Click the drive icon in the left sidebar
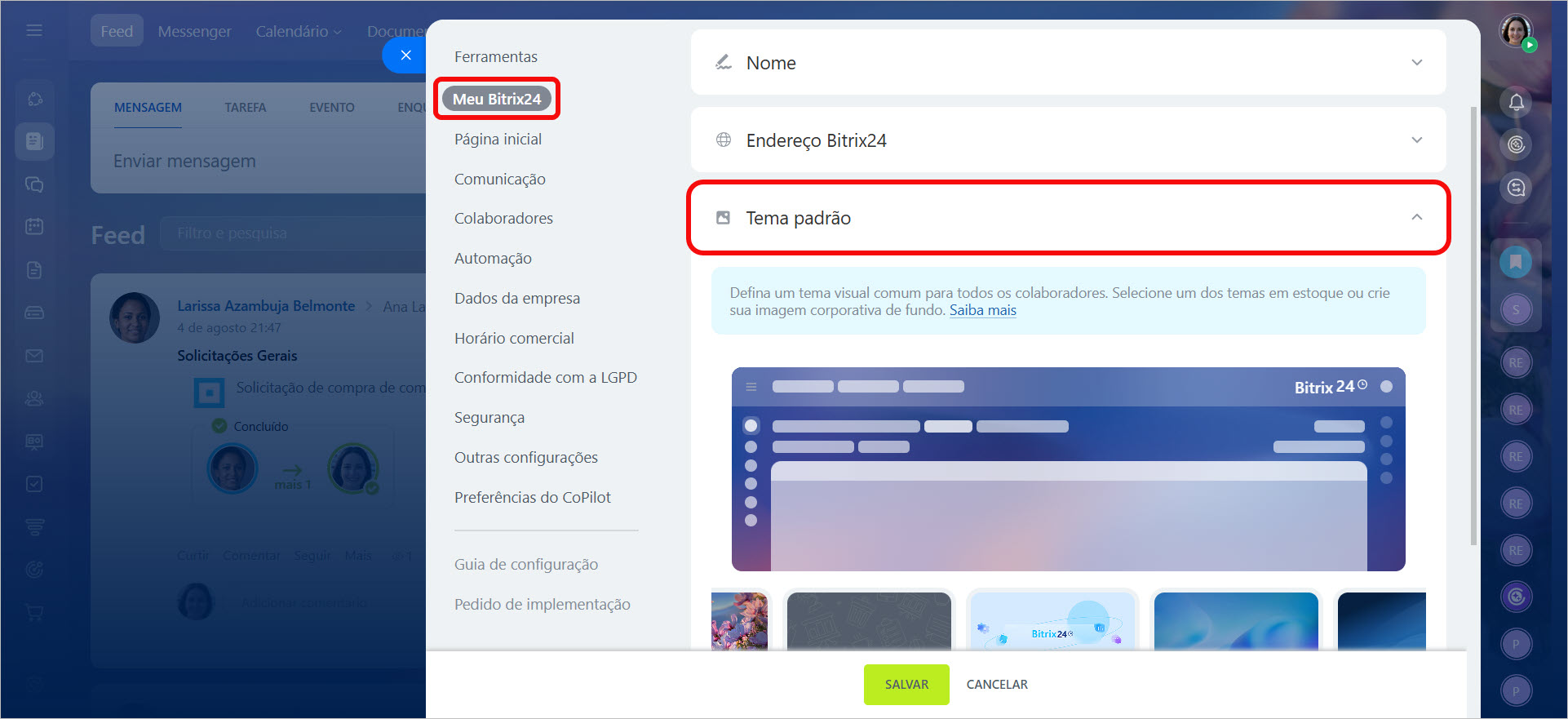 [x=34, y=313]
